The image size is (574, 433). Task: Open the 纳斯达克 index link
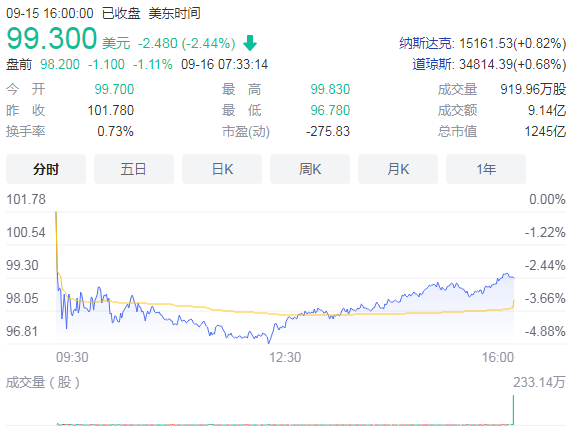[x=425, y=44]
